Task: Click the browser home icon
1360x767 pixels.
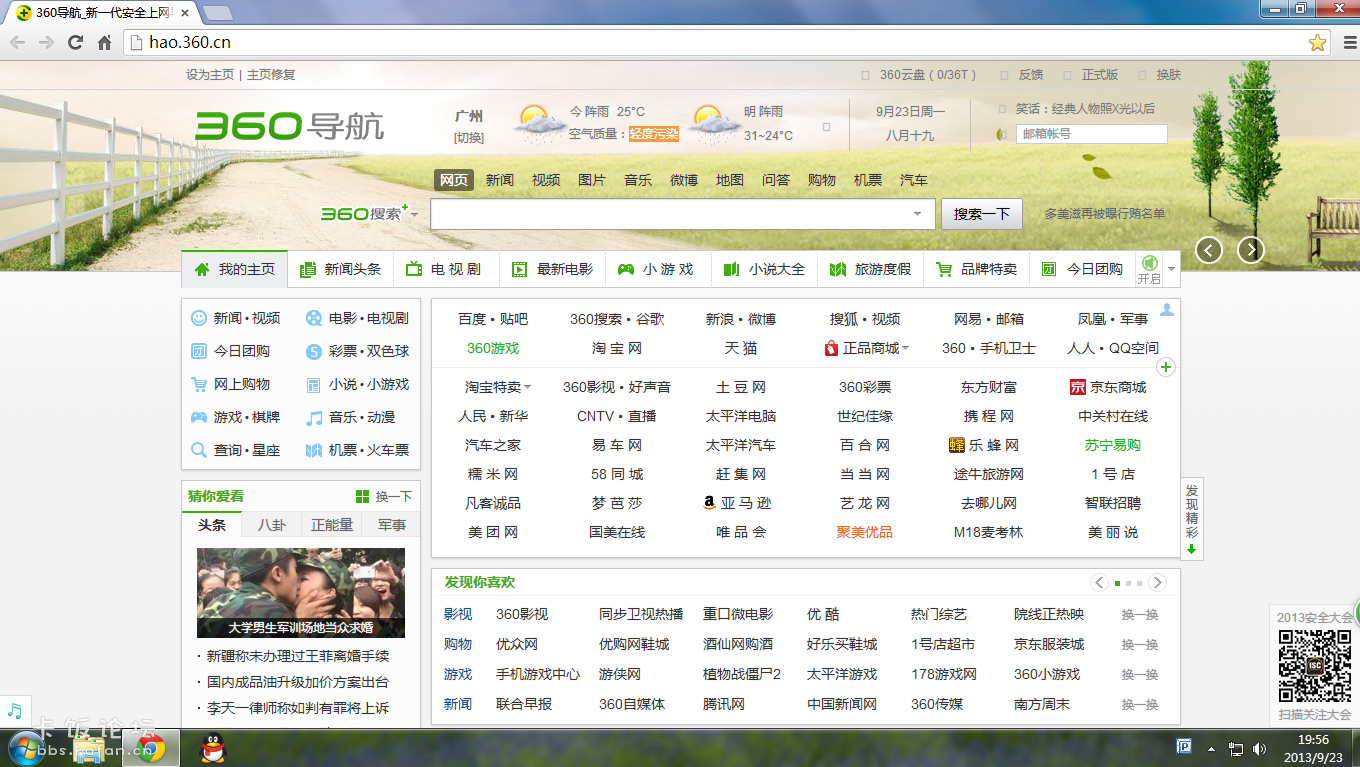Action: click(104, 42)
